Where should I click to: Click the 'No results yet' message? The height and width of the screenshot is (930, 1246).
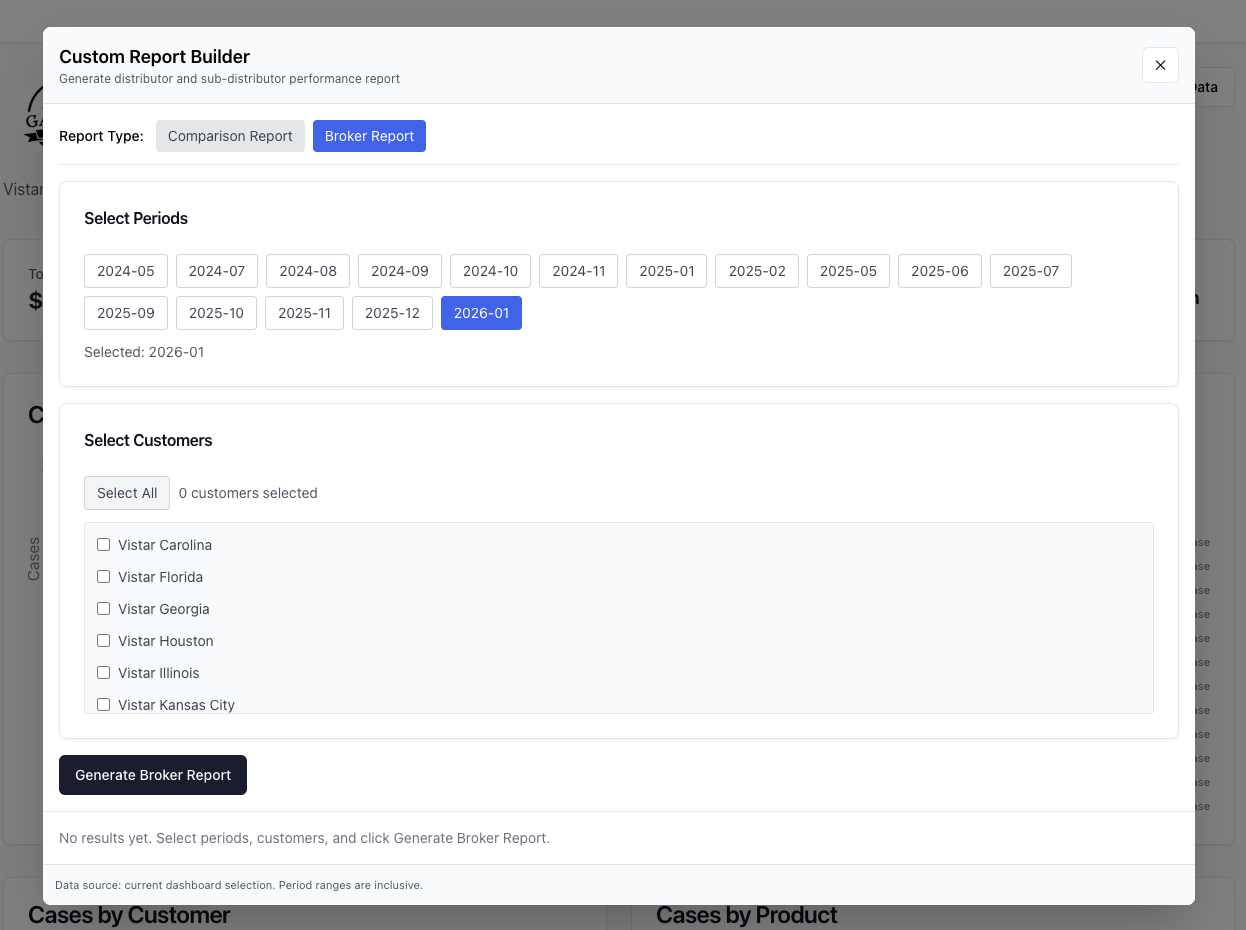click(304, 838)
